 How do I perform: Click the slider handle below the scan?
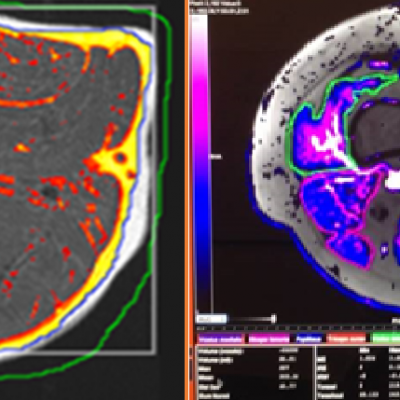coord(273,319)
